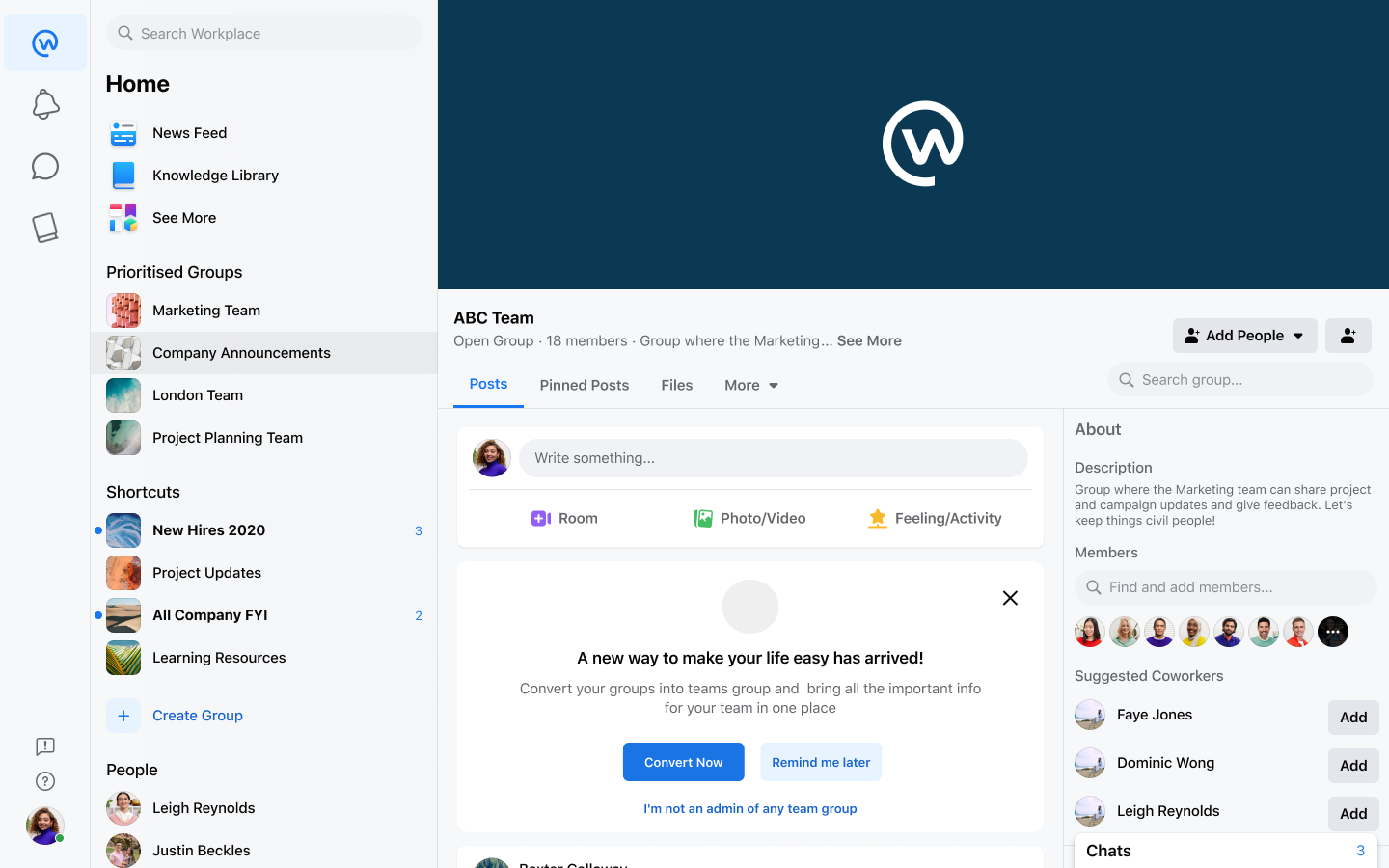Screen dimensions: 1389x868
Task: Open the Marketing Team group thumbnail
Action: tap(123, 311)
